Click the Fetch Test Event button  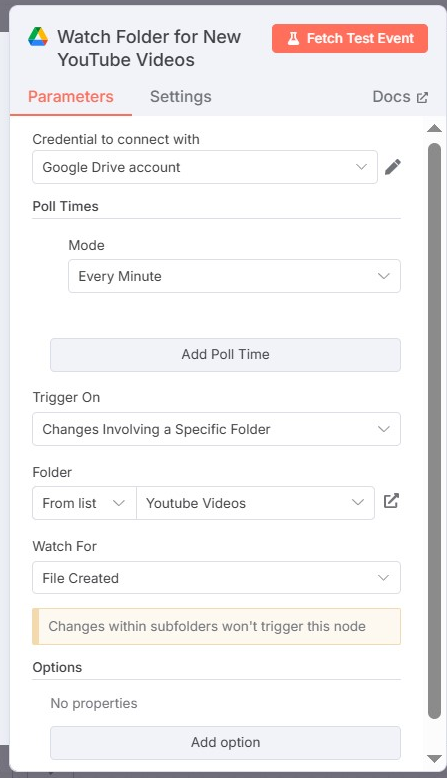pos(350,38)
